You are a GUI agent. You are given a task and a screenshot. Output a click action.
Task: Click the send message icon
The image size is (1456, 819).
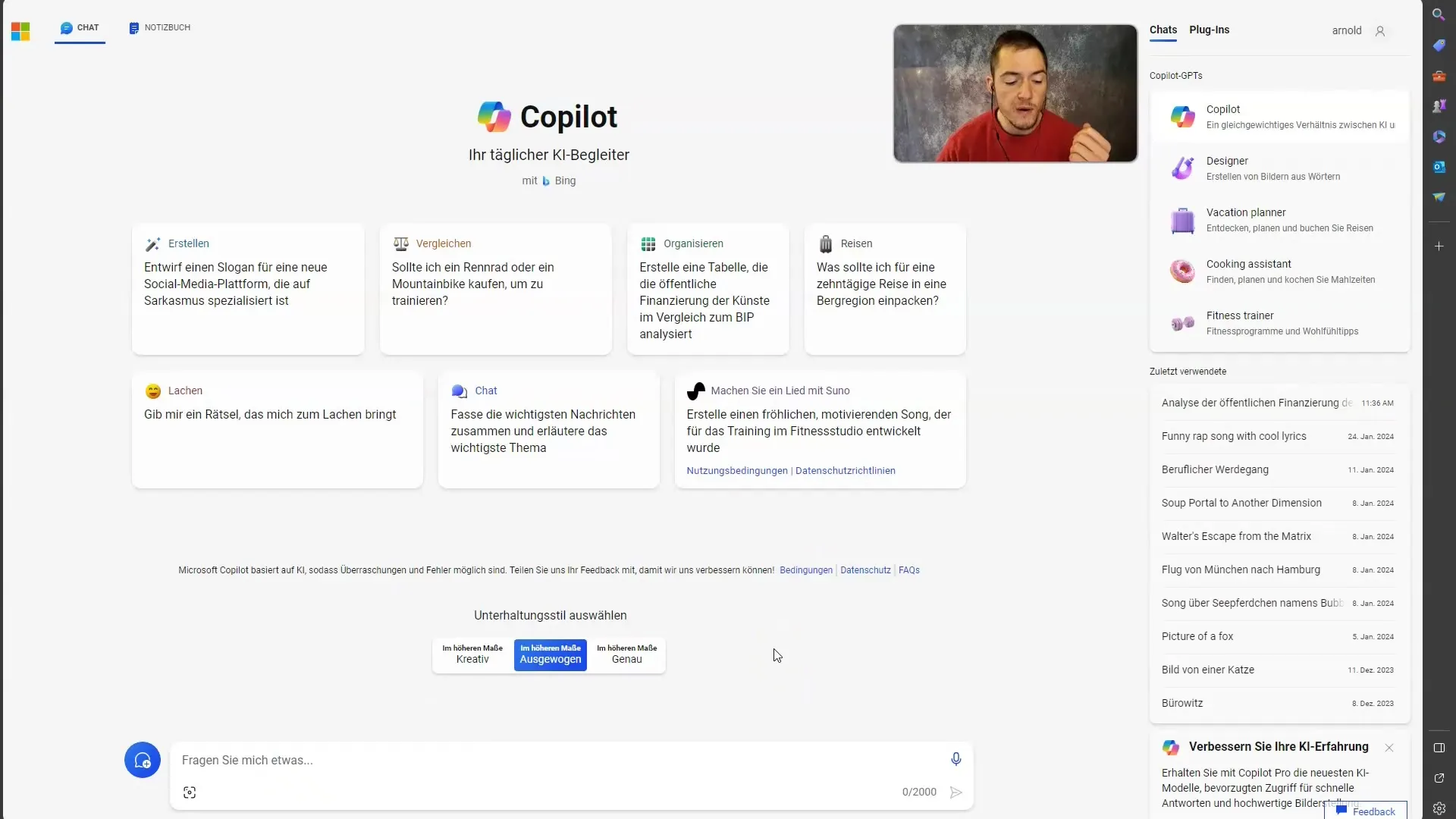(x=955, y=792)
